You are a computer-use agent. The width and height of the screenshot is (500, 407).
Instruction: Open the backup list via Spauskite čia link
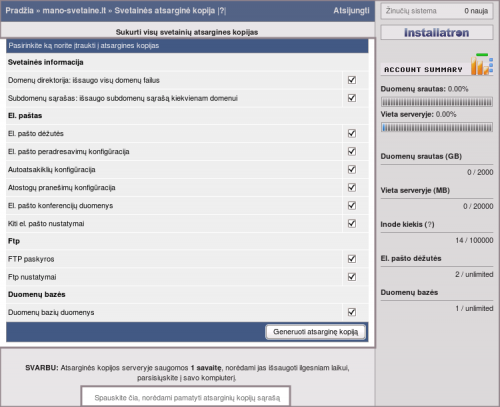187,398
